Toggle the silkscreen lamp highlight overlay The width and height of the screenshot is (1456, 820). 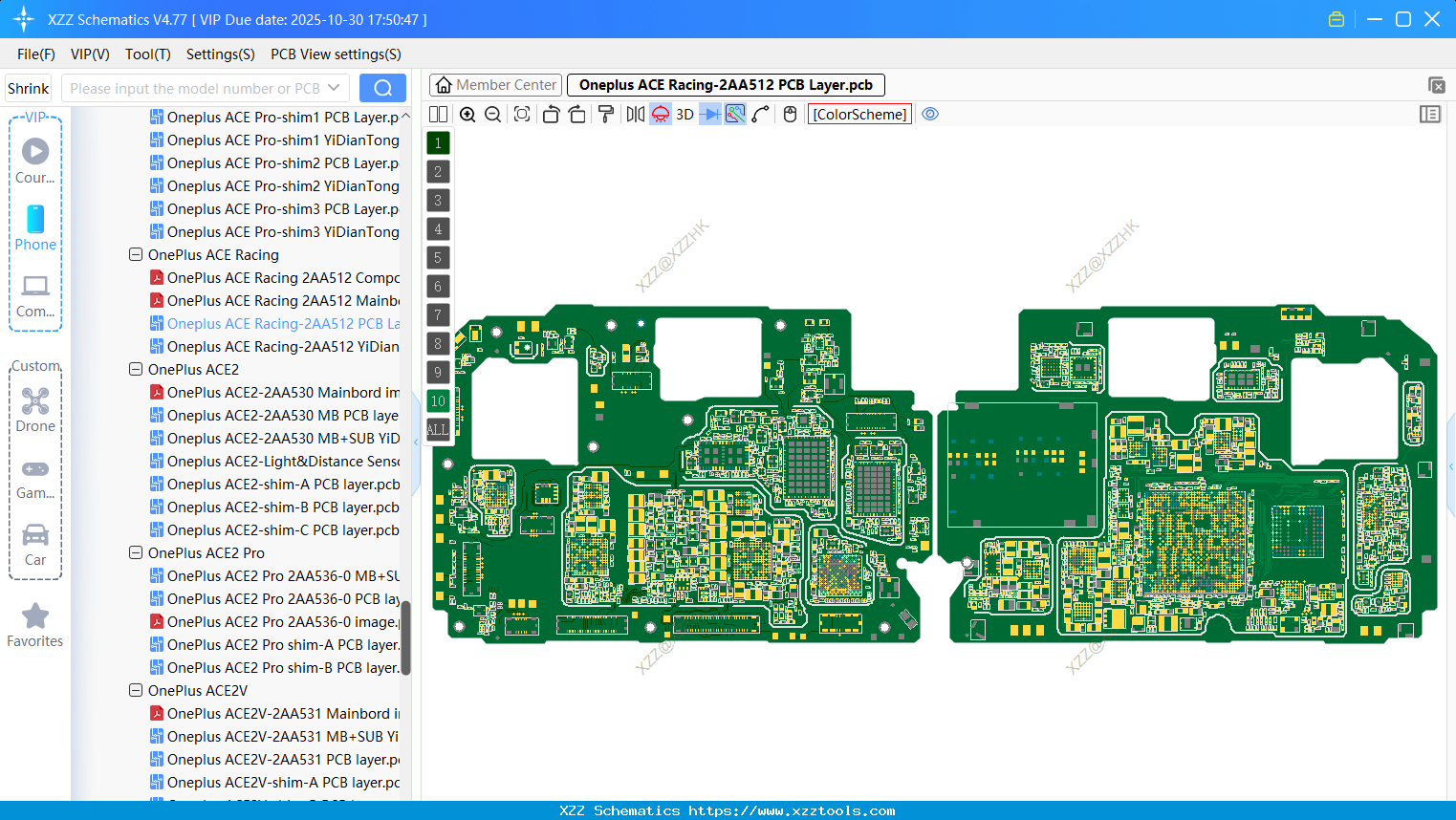(x=660, y=114)
